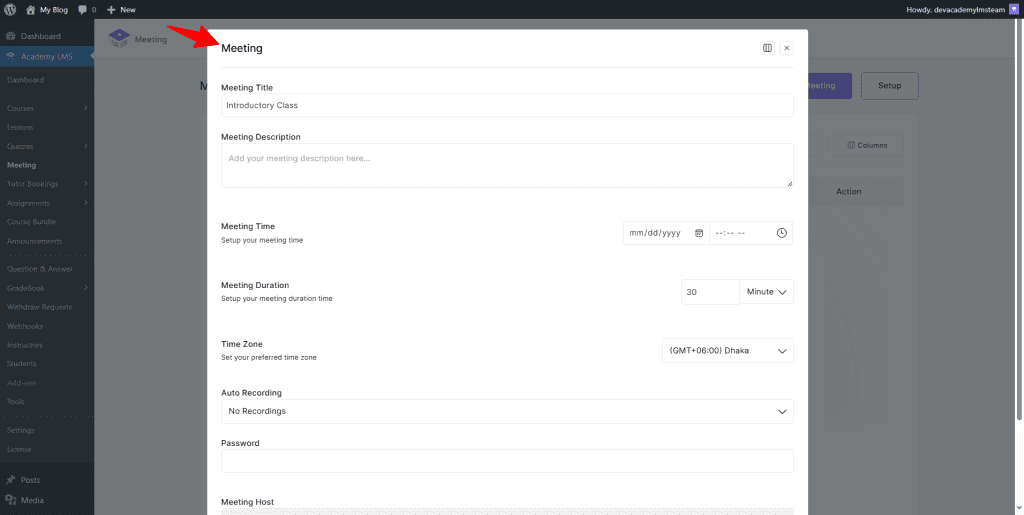The height and width of the screenshot is (515, 1024).
Task: Click the WordPress logo icon
Action: [x=10, y=9]
